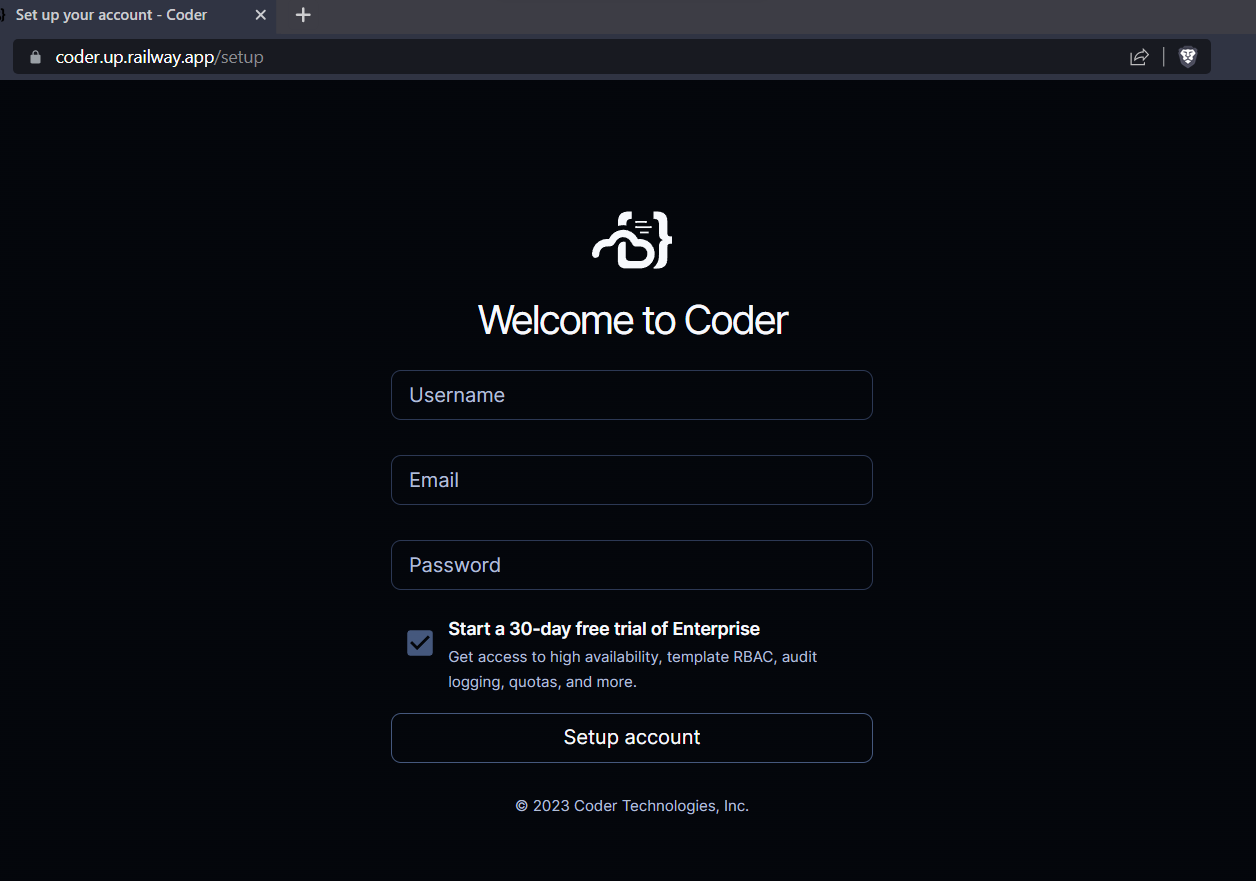Open the Brave Shields lion icon

click(x=1188, y=57)
